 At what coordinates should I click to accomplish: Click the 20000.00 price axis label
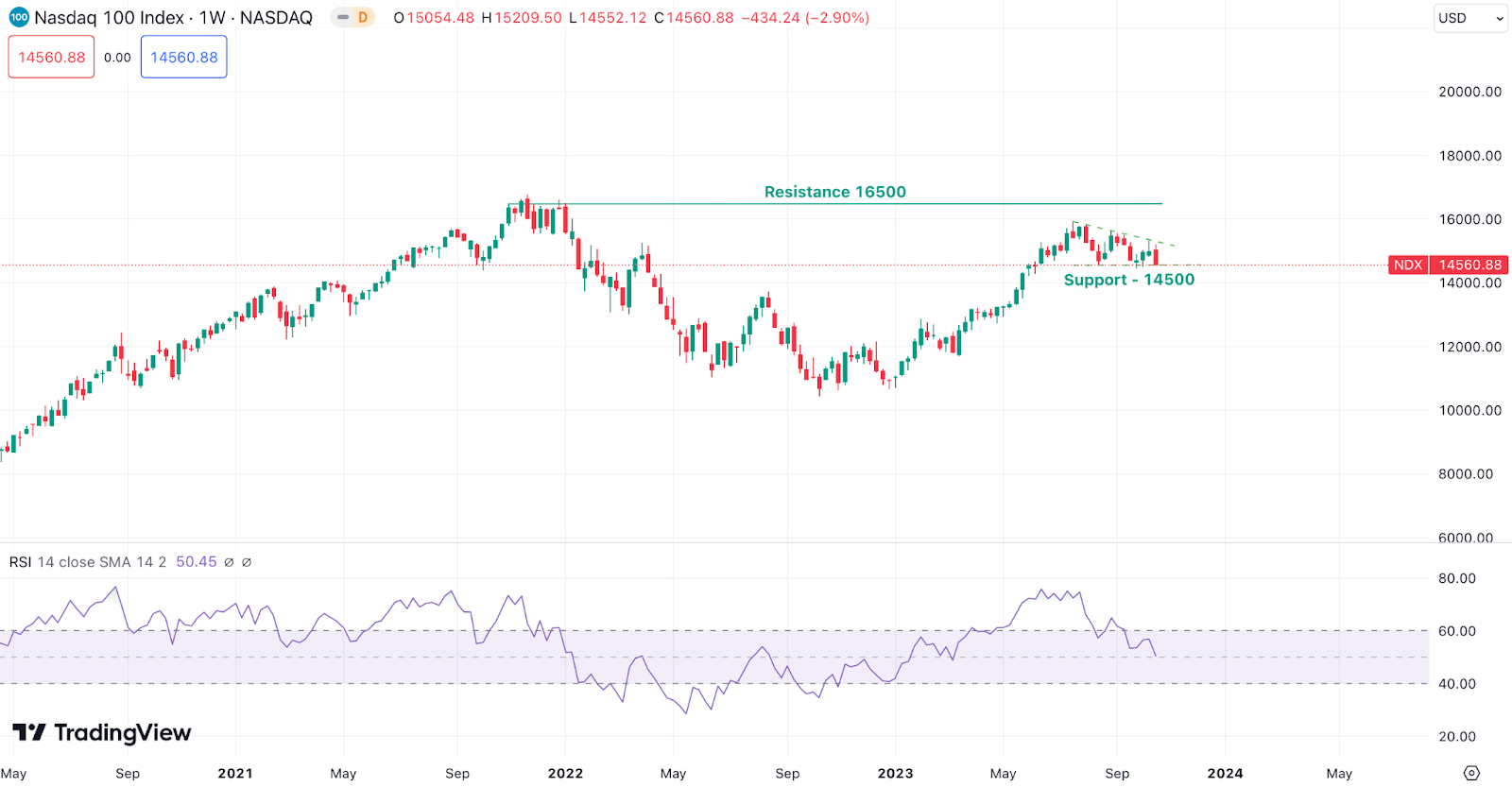tap(1469, 92)
